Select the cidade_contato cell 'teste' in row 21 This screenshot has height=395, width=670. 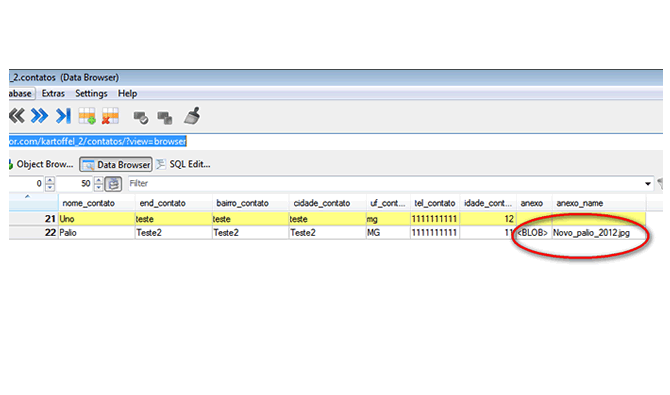click(327, 218)
